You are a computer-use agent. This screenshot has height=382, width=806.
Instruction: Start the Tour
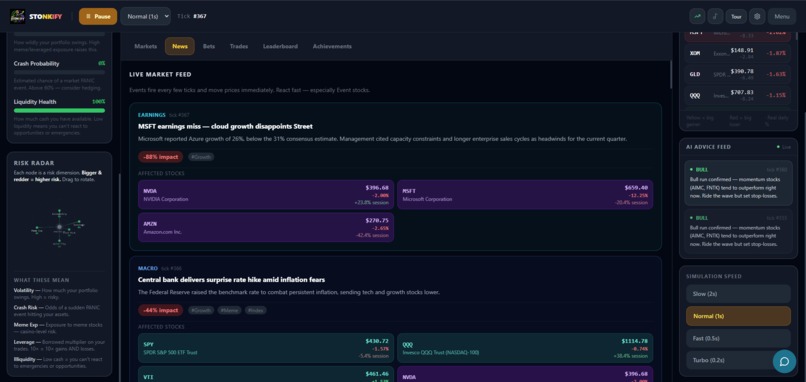[x=736, y=16]
